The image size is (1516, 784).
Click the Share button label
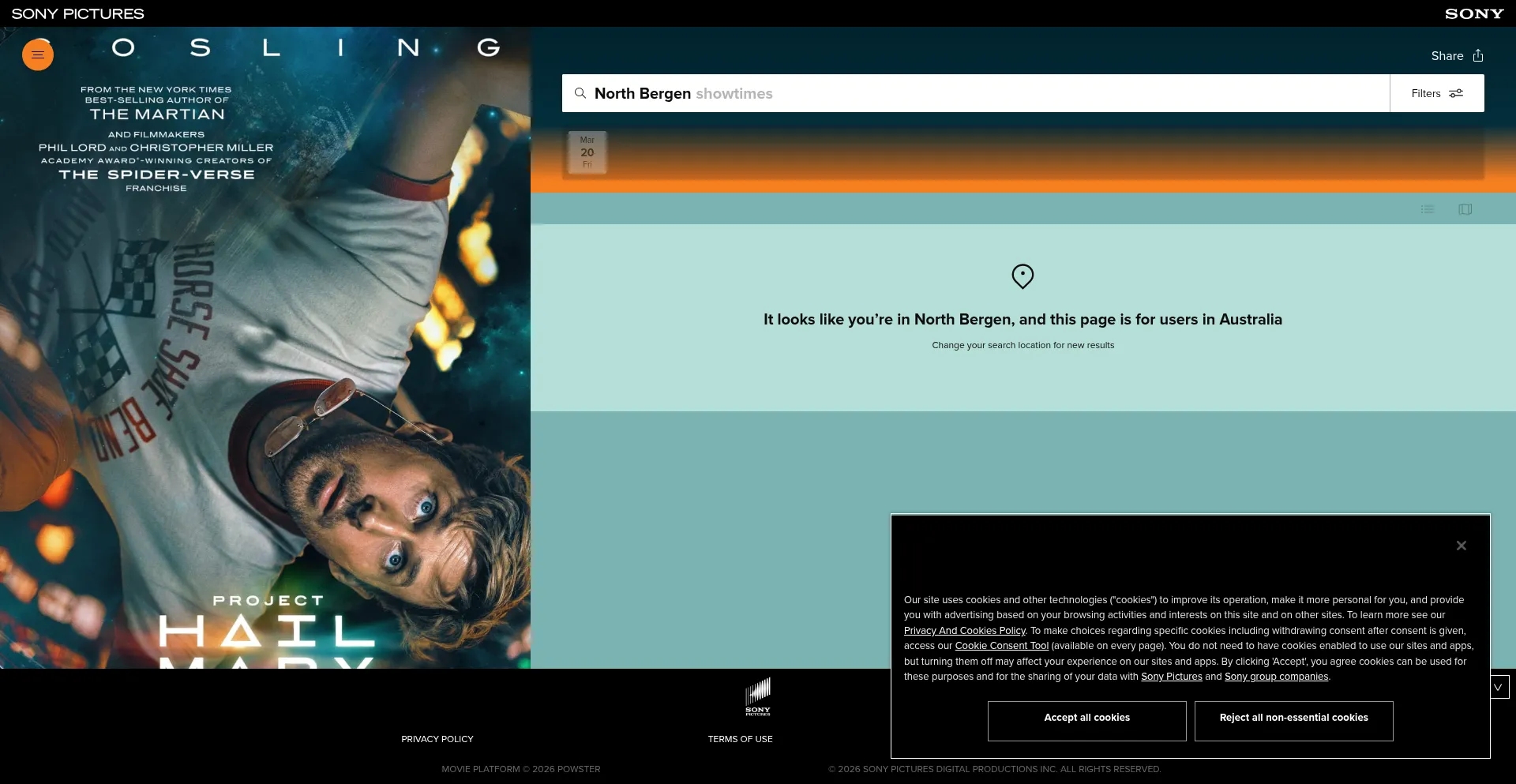coord(1447,55)
